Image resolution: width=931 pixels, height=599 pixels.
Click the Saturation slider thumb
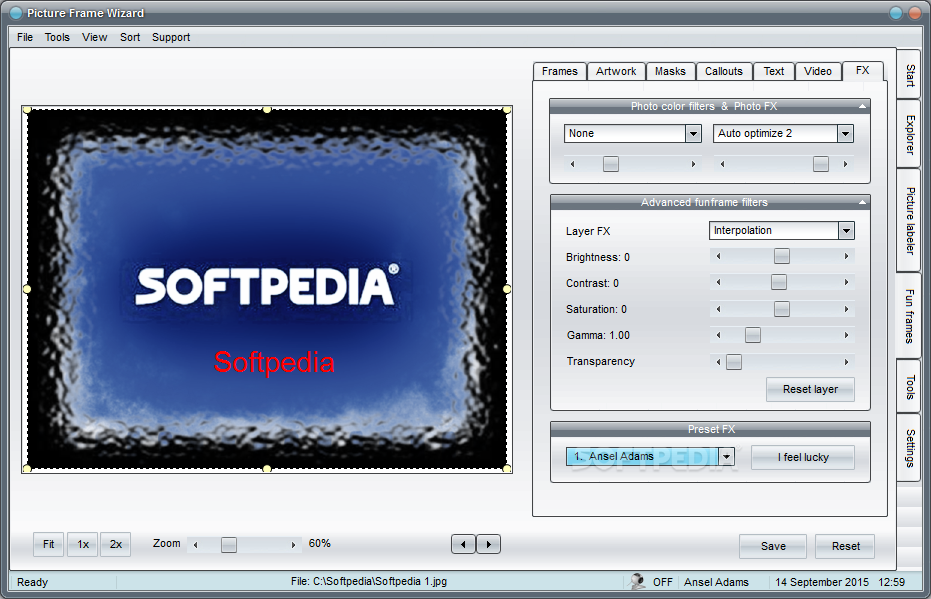click(782, 309)
